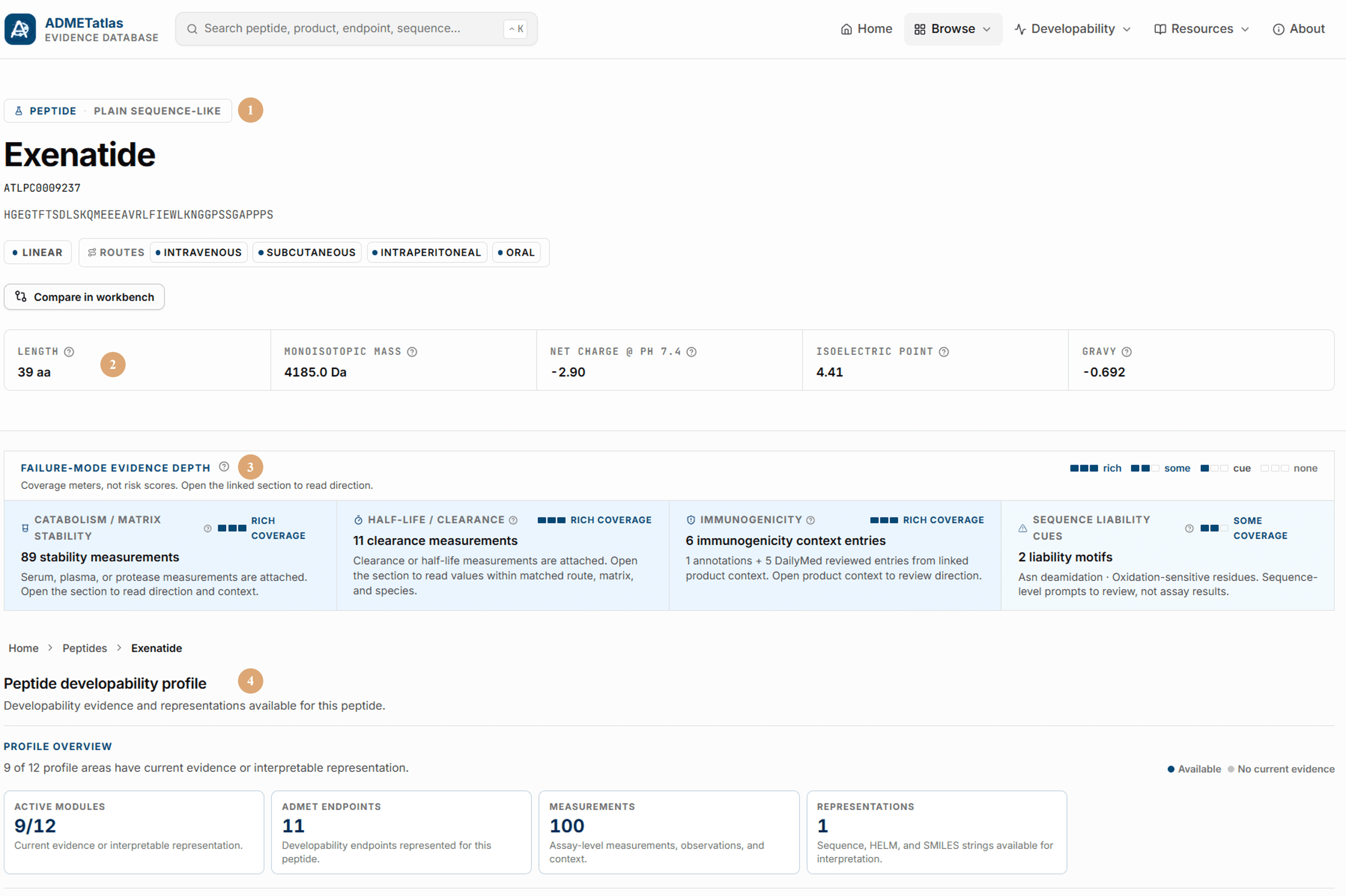
Task: Open the About nav item
Action: 1299,29
